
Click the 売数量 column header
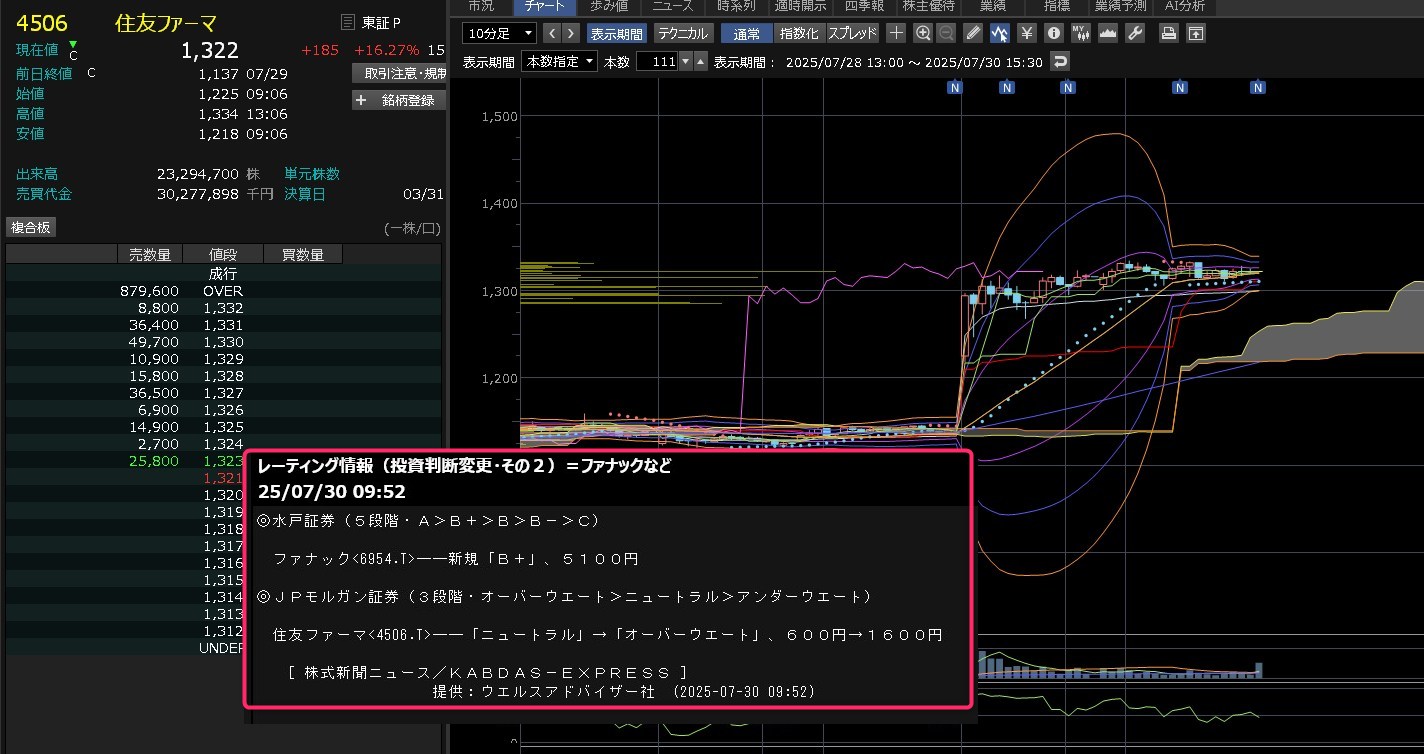(150, 255)
